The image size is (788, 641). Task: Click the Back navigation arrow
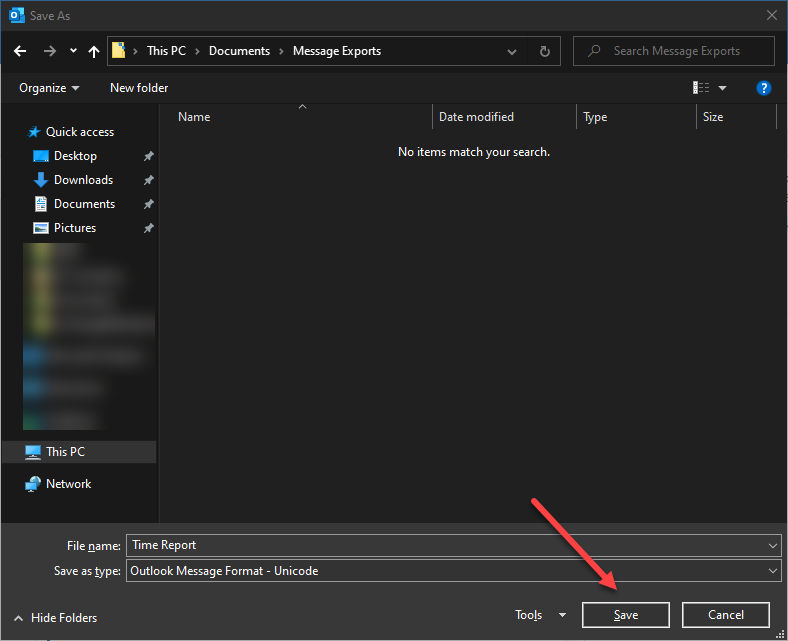pos(20,51)
